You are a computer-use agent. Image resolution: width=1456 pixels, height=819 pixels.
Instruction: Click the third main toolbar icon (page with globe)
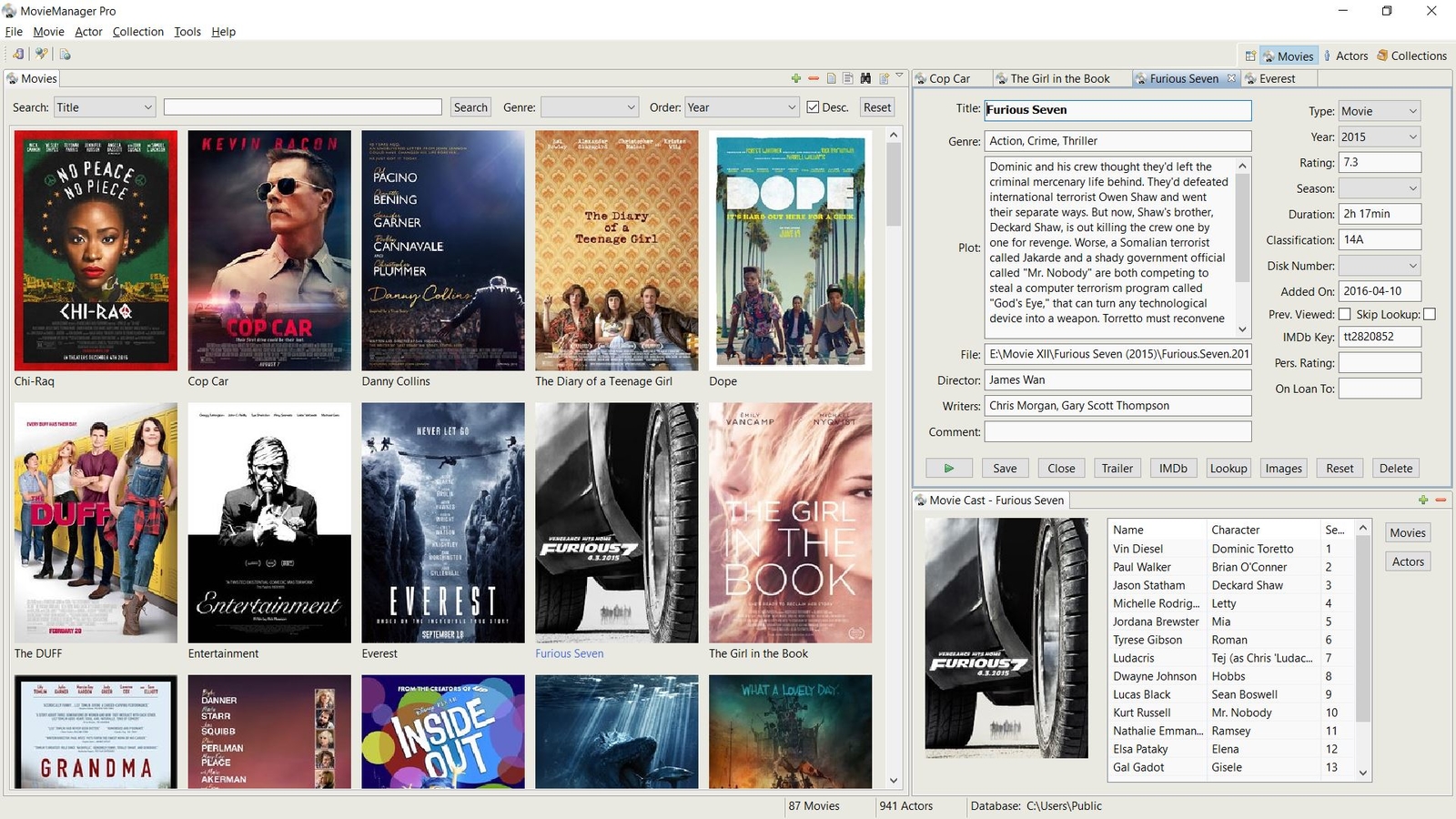(x=66, y=55)
